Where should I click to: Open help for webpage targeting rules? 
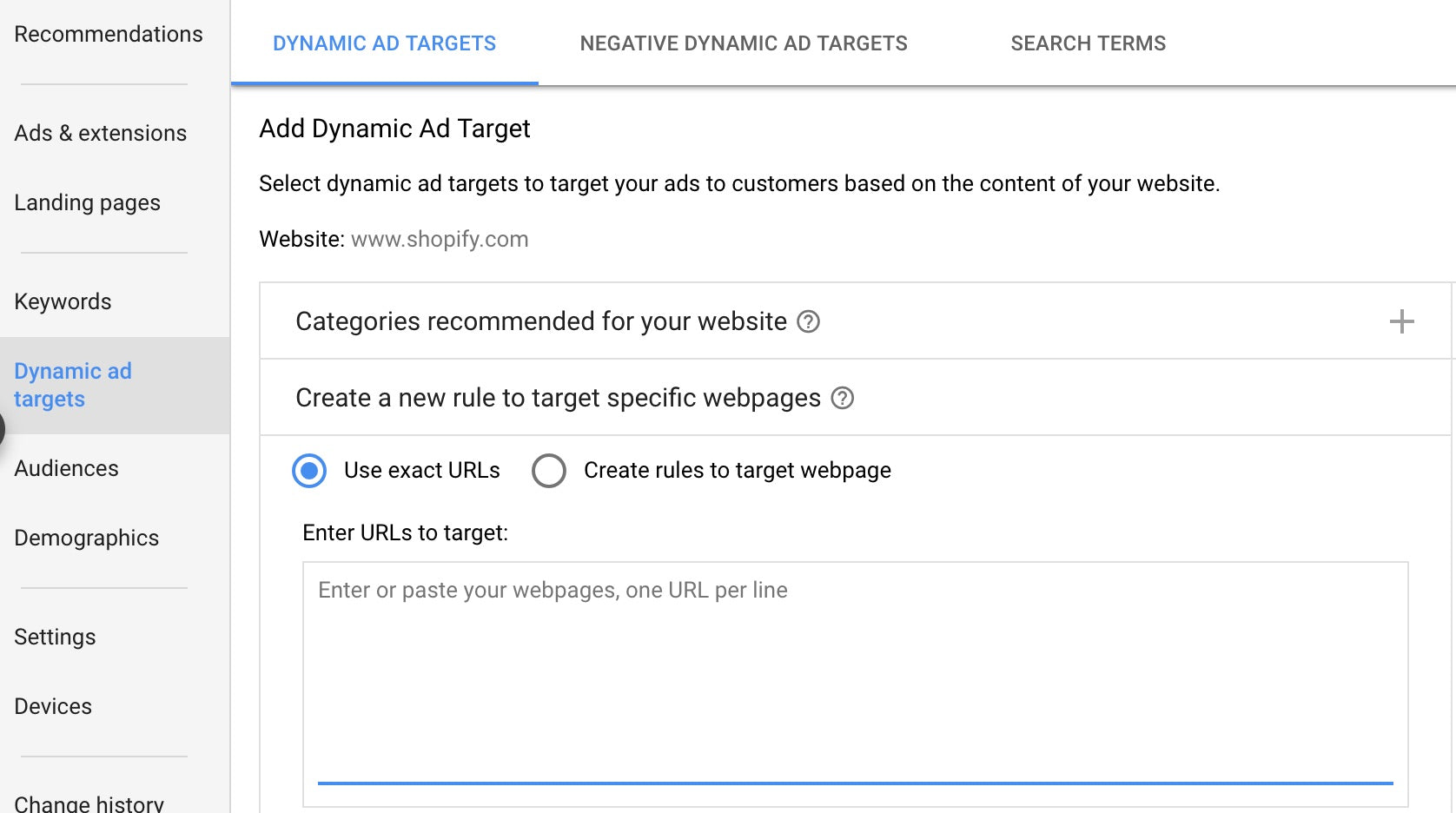point(841,398)
